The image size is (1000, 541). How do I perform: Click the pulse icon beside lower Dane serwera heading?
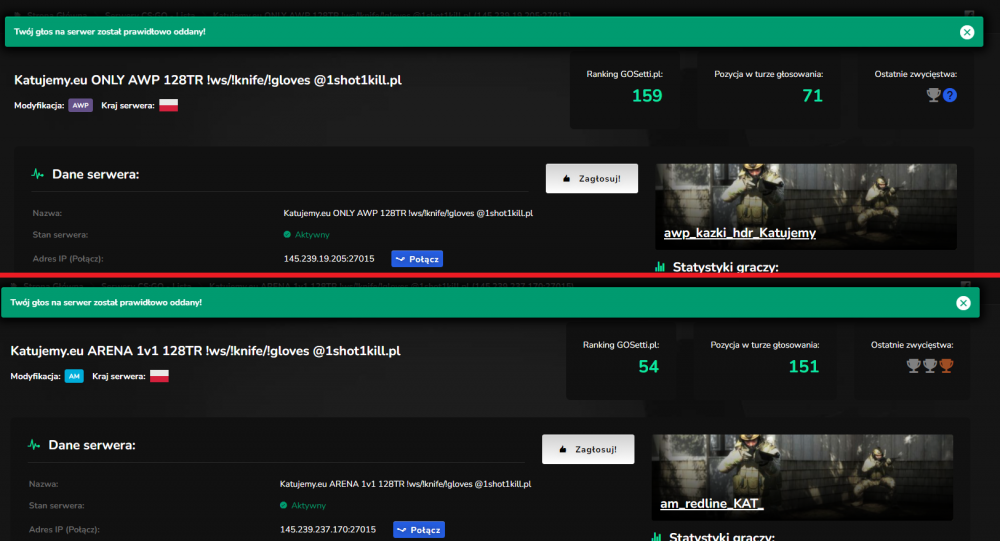click(x=34, y=445)
